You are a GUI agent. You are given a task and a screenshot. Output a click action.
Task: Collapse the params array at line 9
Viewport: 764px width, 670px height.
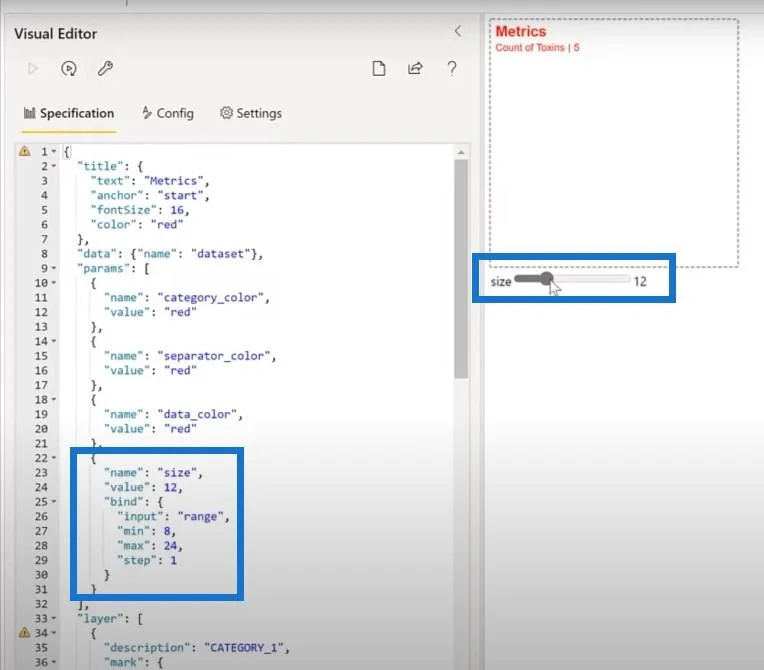coord(54,268)
